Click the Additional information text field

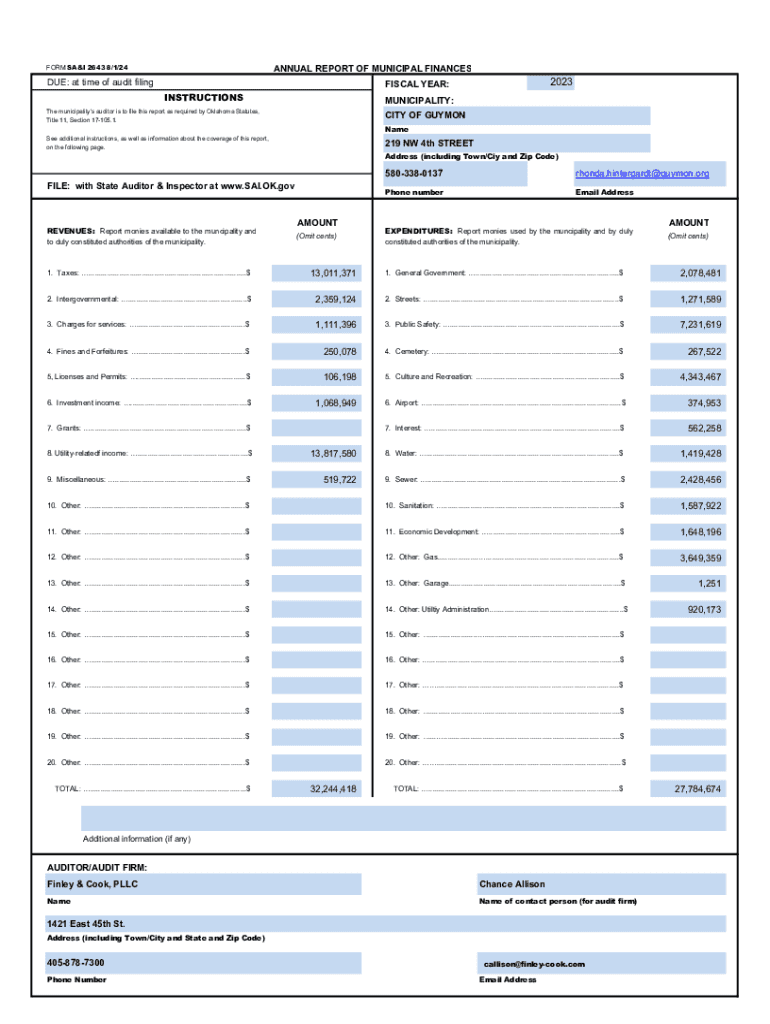pos(403,819)
